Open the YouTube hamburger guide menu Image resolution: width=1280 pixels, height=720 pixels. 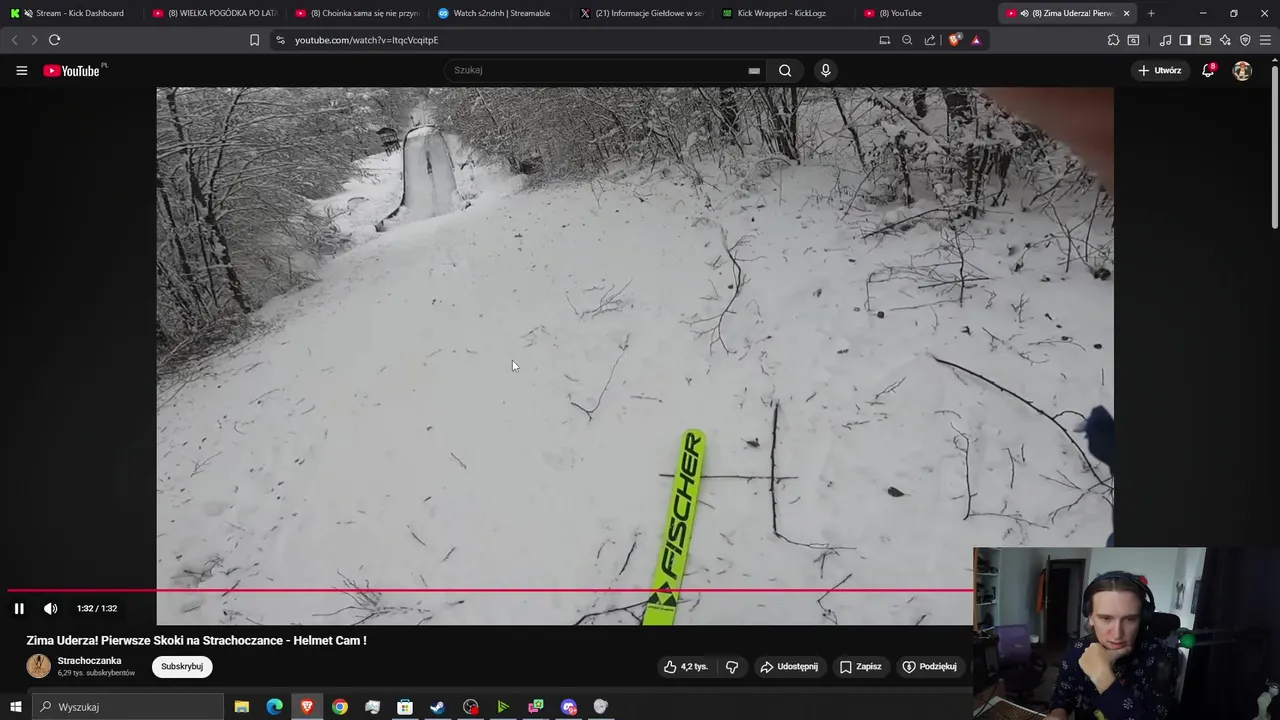tap(21, 70)
